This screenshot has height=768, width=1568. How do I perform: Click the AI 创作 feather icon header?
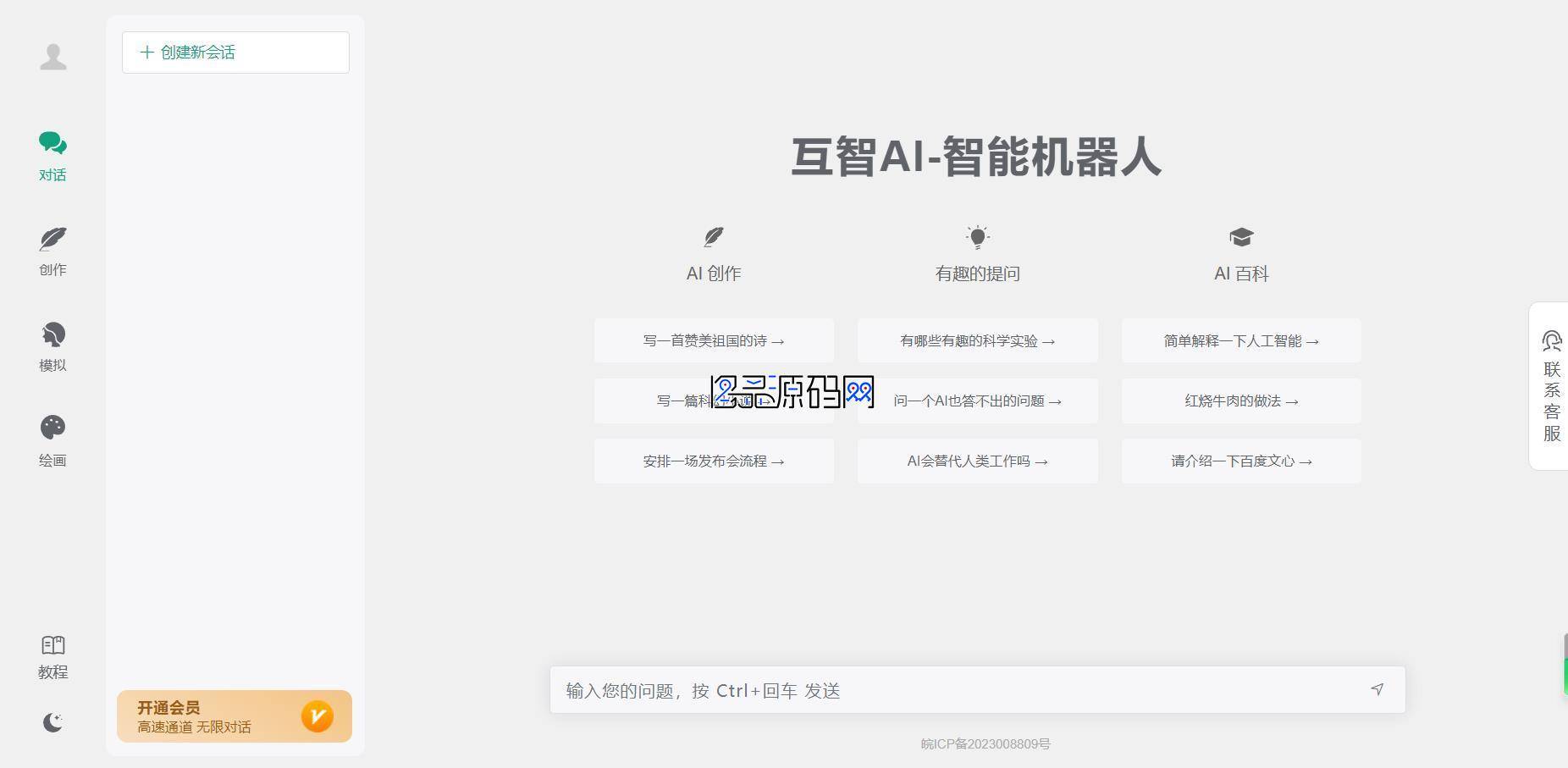point(714,236)
